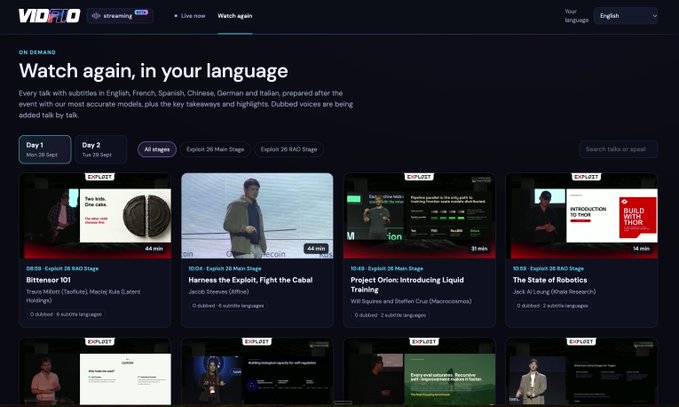Click Harness the Exploit, Fight the Cabal title
This screenshot has width=679, height=407.
(x=250, y=280)
